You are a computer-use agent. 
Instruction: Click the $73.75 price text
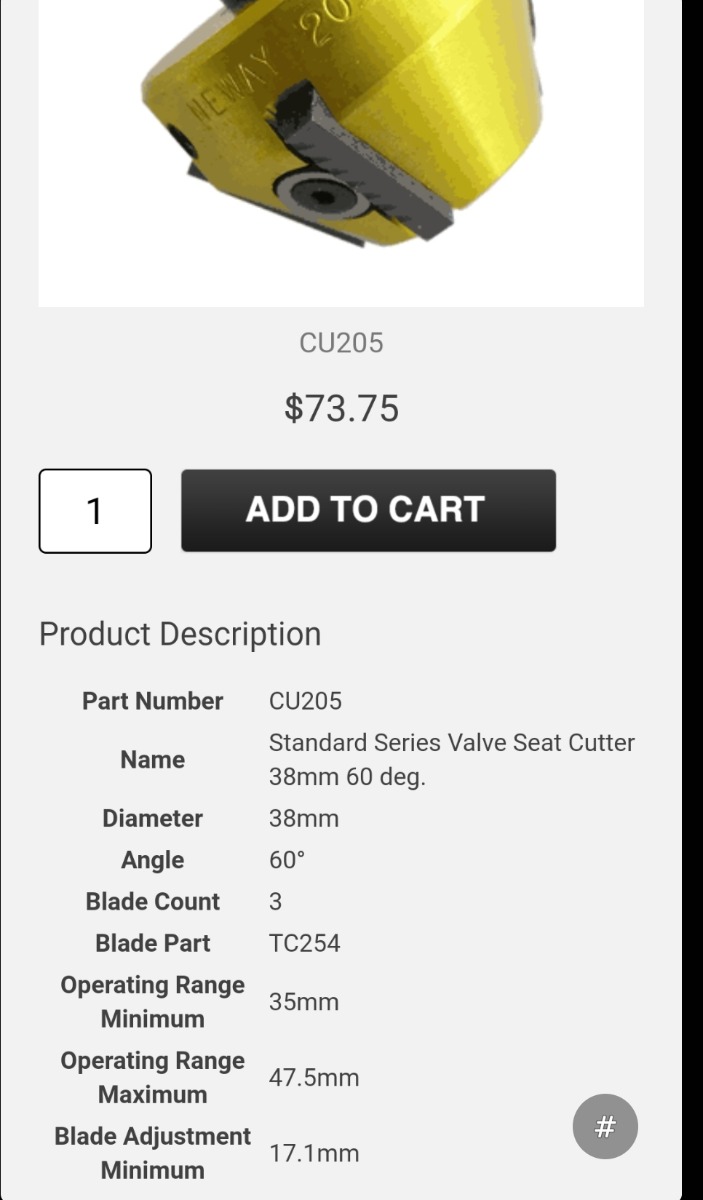coord(341,408)
